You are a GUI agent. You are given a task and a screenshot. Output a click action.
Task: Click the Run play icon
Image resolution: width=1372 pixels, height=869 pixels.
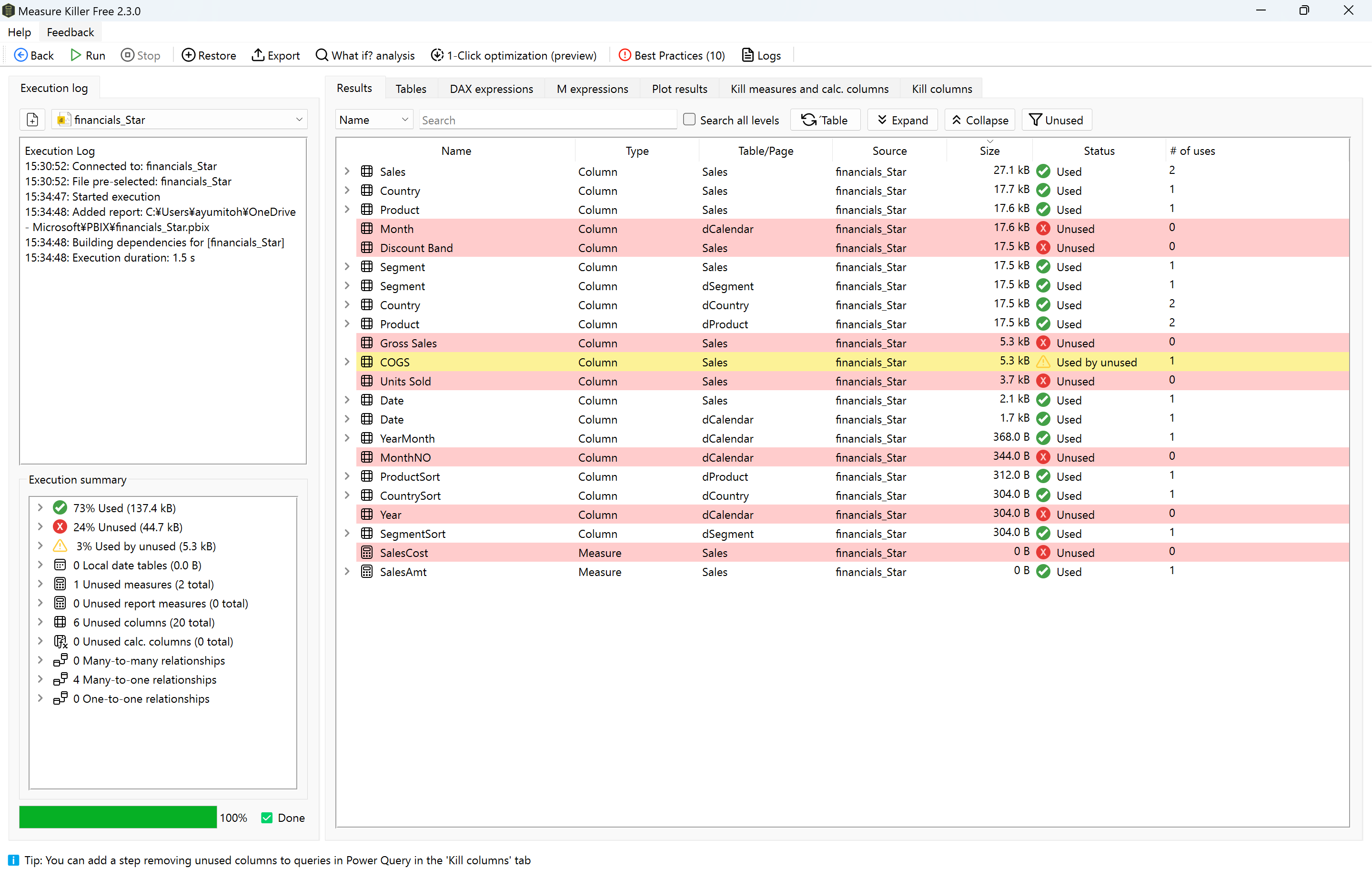76,55
